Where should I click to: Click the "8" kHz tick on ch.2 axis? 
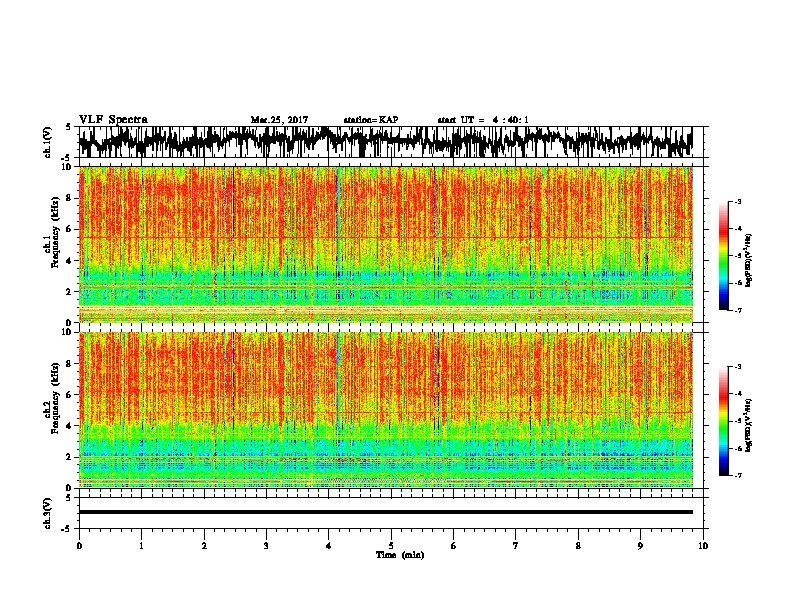[70, 364]
